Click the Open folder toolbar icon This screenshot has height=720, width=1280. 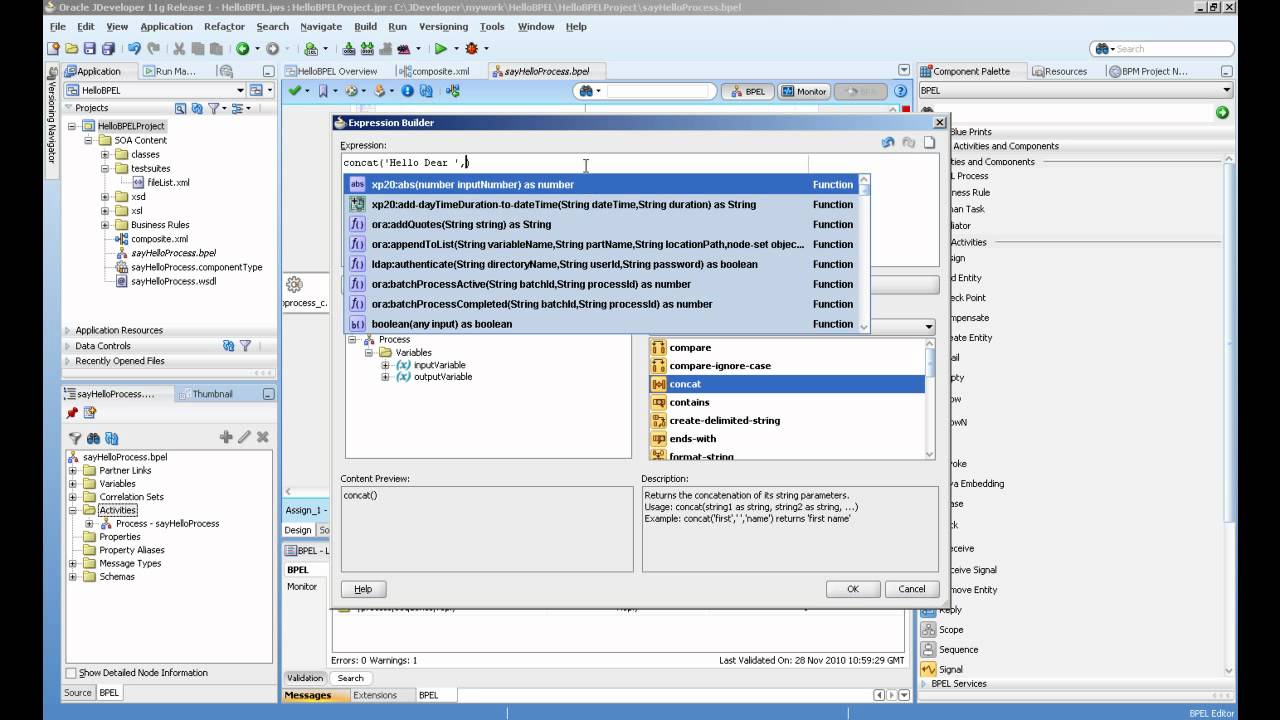[x=72, y=48]
